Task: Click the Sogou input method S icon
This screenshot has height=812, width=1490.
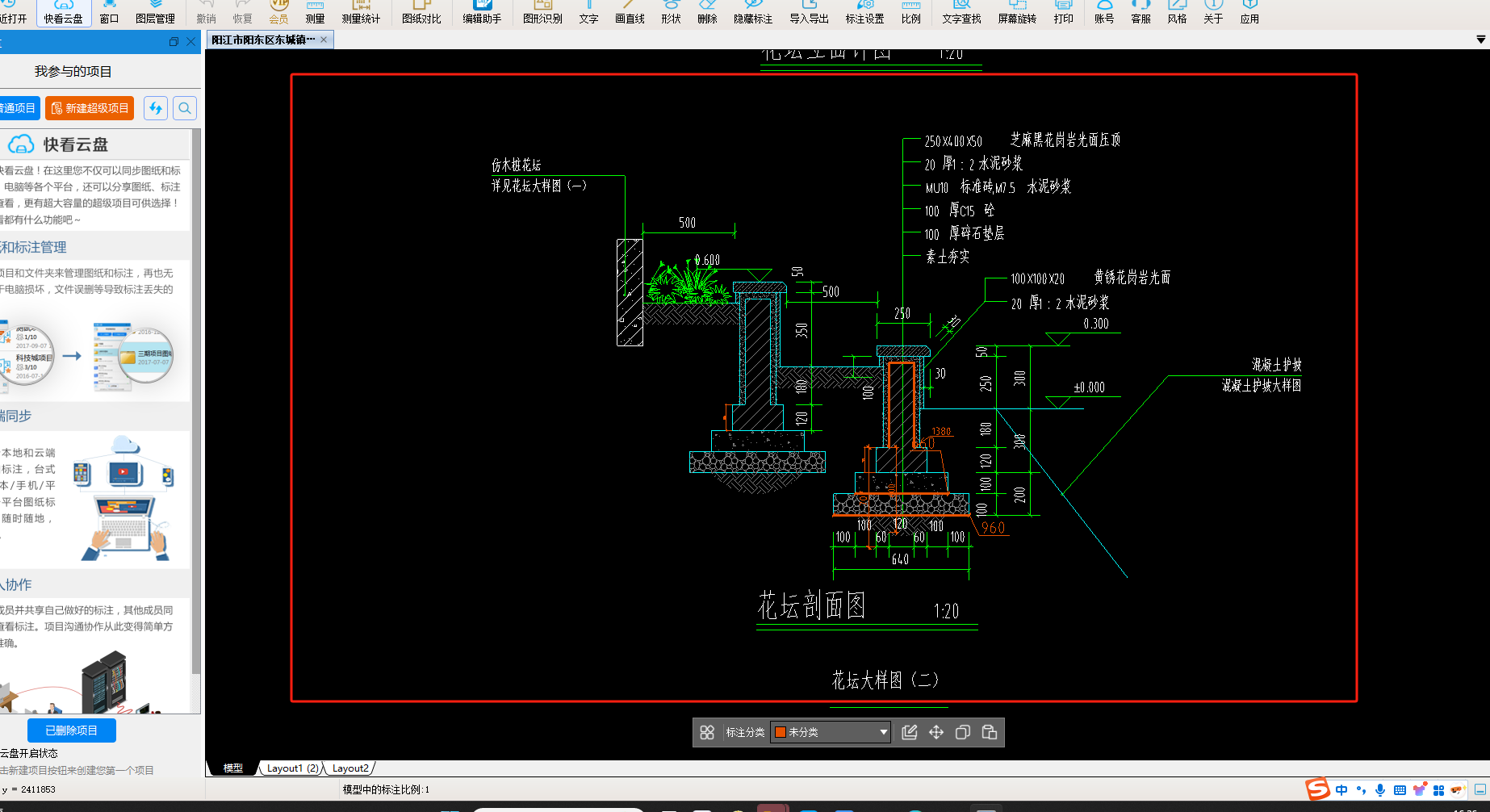Action: (1317, 789)
